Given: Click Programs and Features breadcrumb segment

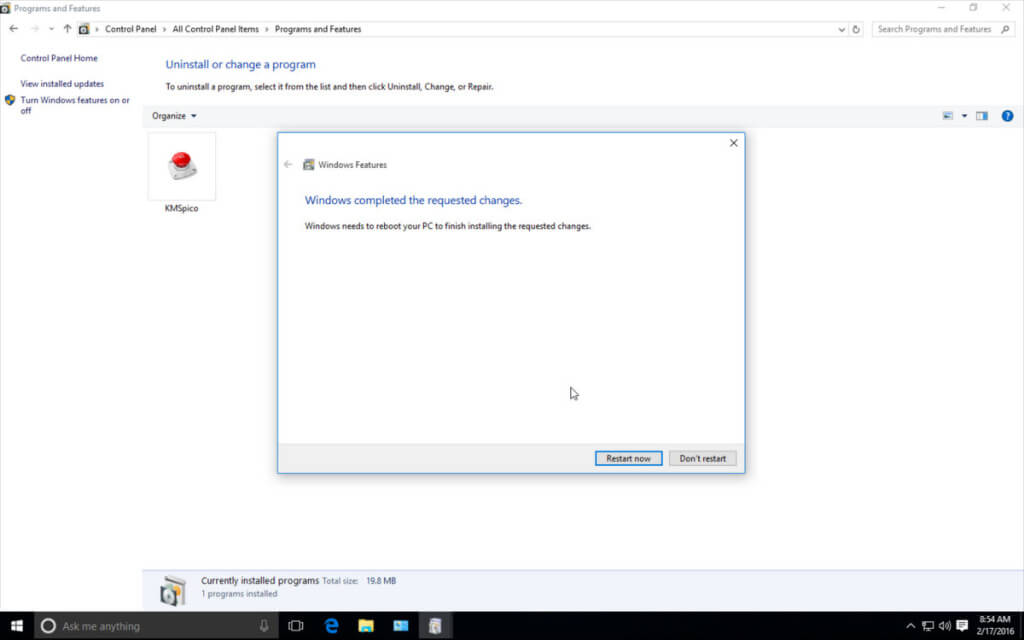Looking at the screenshot, I should [x=318, y=29].
